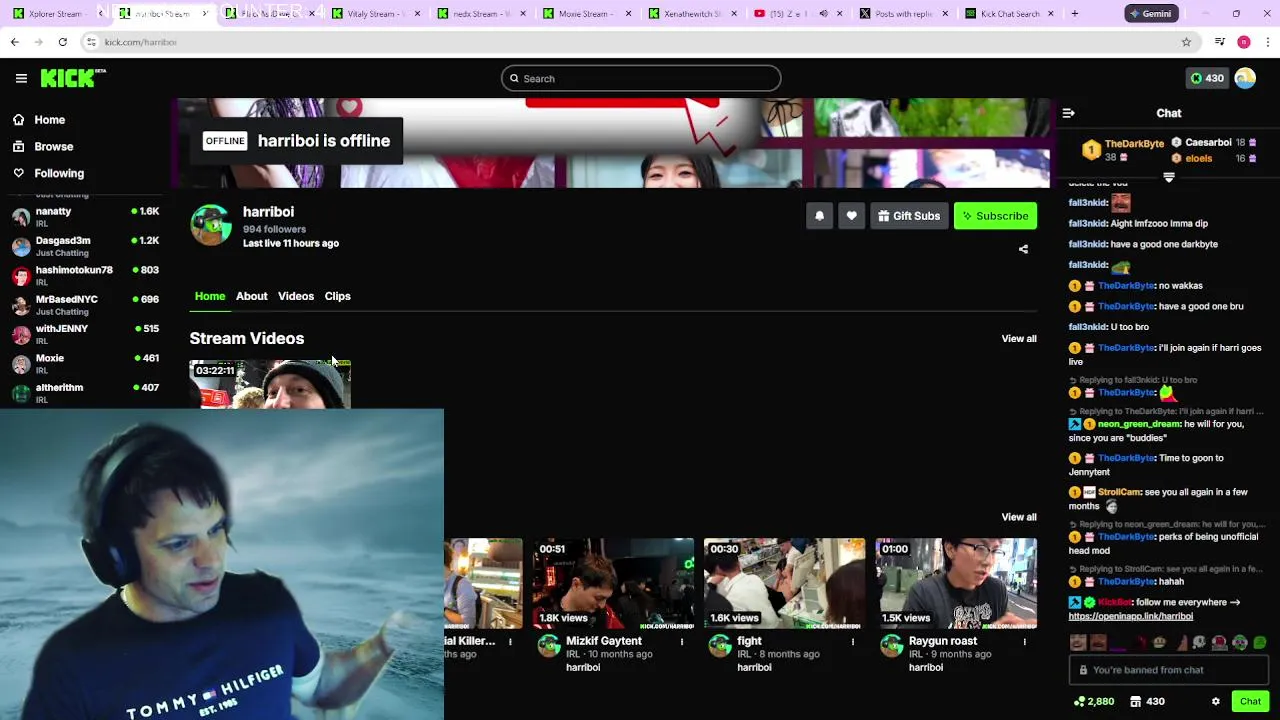1280x720 pixels.
Task: Open hashimotokun78 channel in sidebar
Action: [x=85, y=275]
